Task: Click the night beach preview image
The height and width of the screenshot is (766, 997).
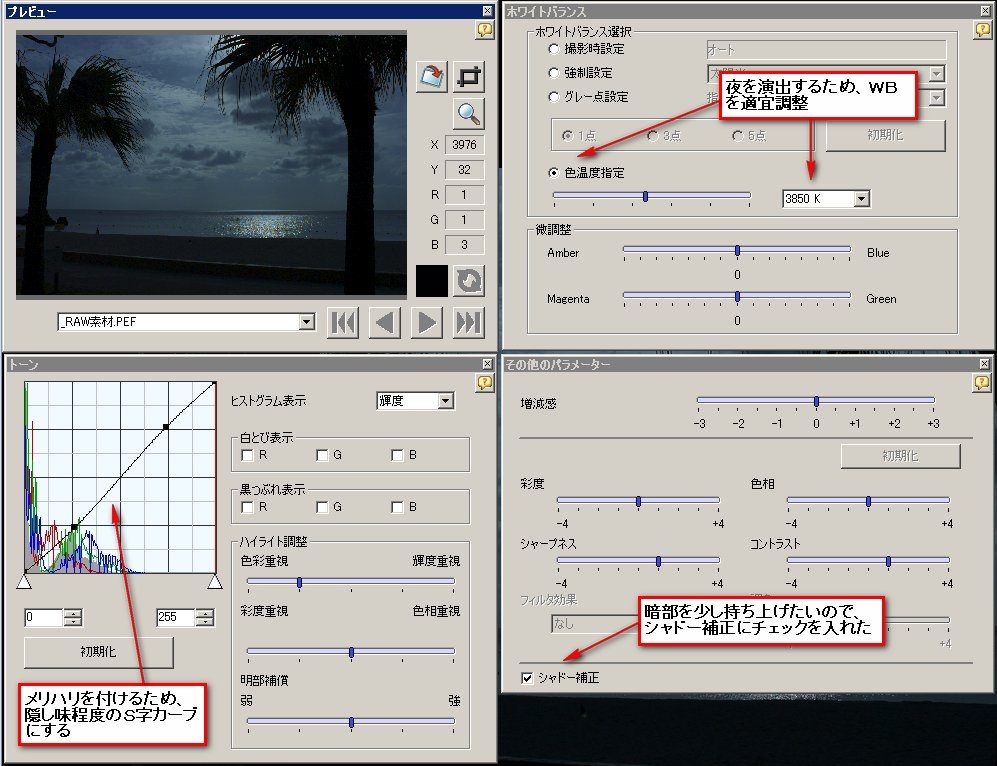Action: click(211, 165)
